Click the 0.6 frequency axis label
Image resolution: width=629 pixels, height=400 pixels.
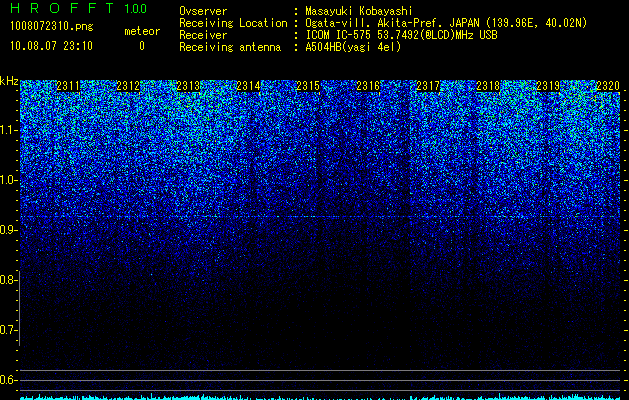(8, 380)
